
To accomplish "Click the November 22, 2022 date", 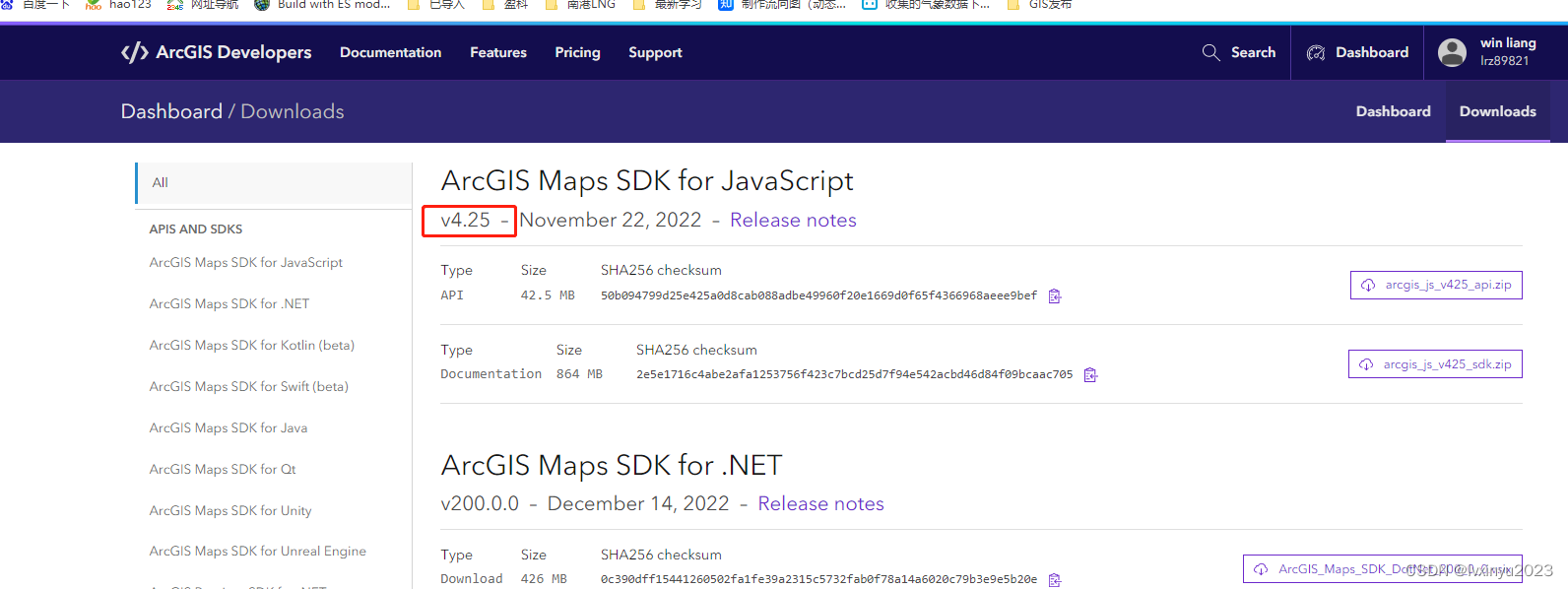I will pyautogui.click(x=611, y=220).
